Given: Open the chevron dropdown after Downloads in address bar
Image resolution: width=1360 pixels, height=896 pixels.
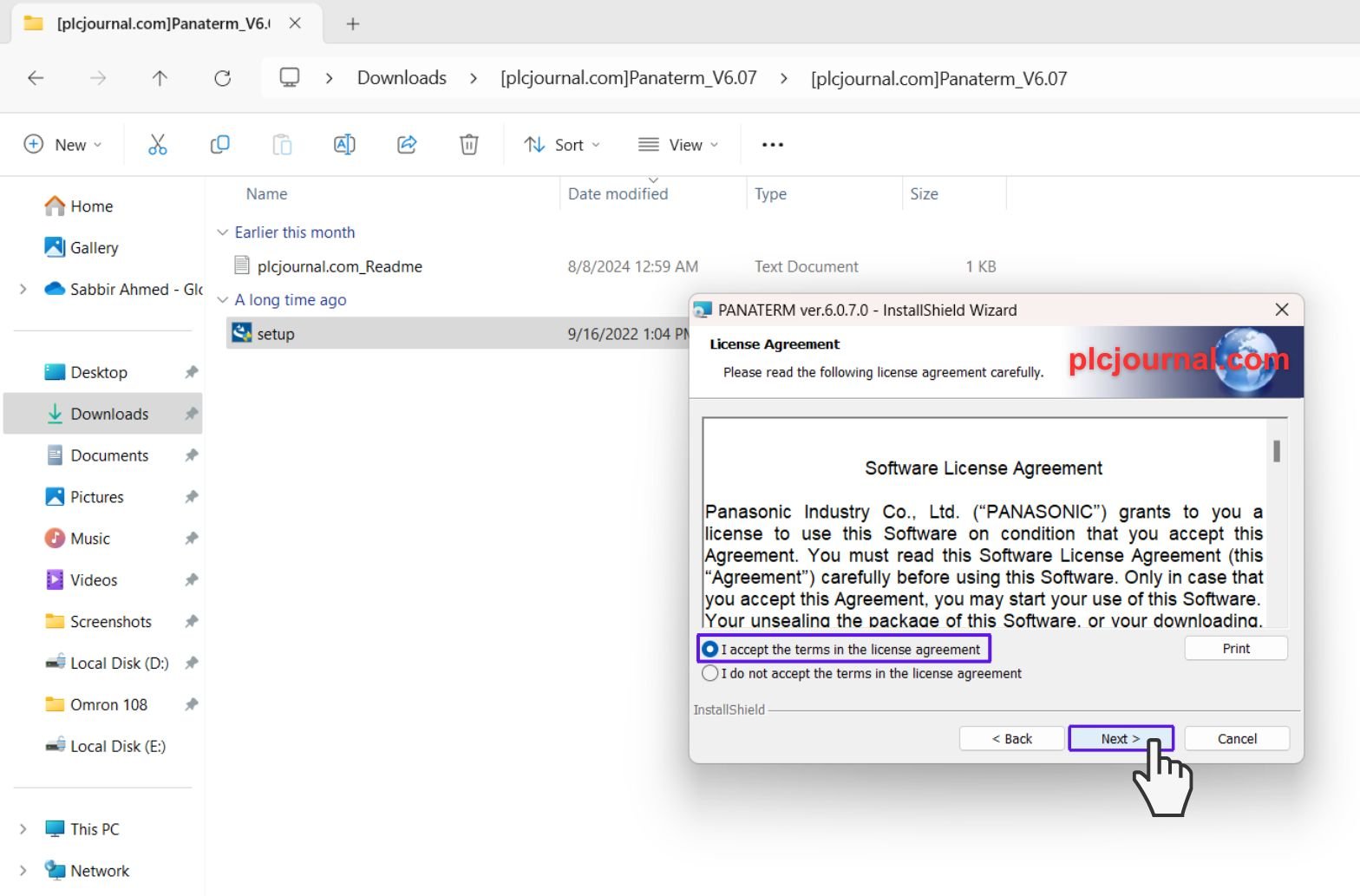Looking at the screenshot, I should coord(474,78).
